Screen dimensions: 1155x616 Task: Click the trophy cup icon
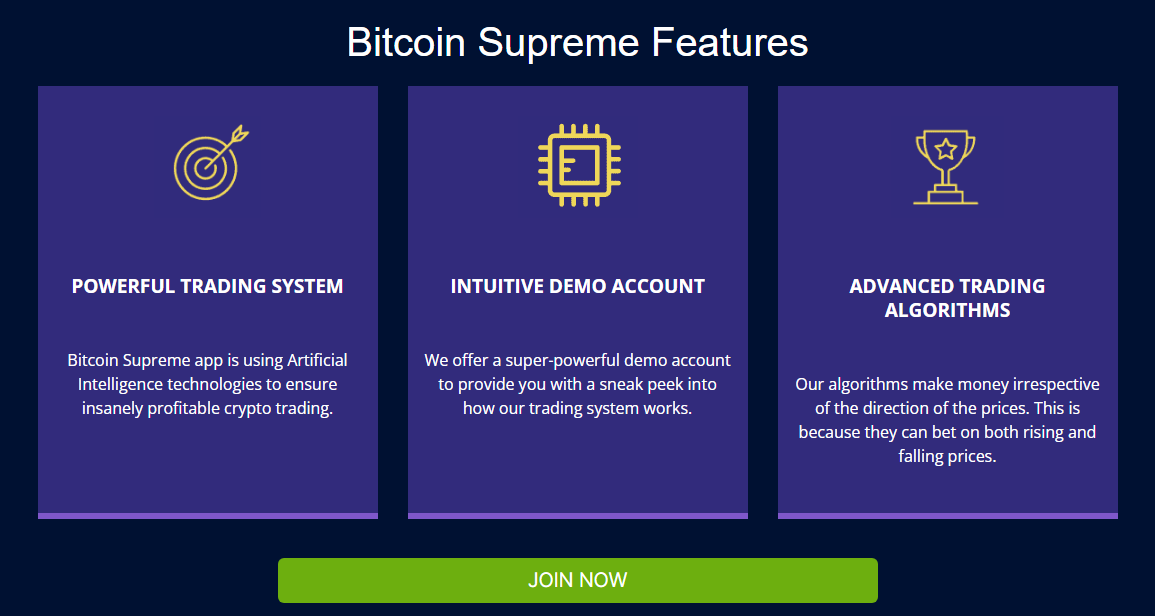point(945,165)
